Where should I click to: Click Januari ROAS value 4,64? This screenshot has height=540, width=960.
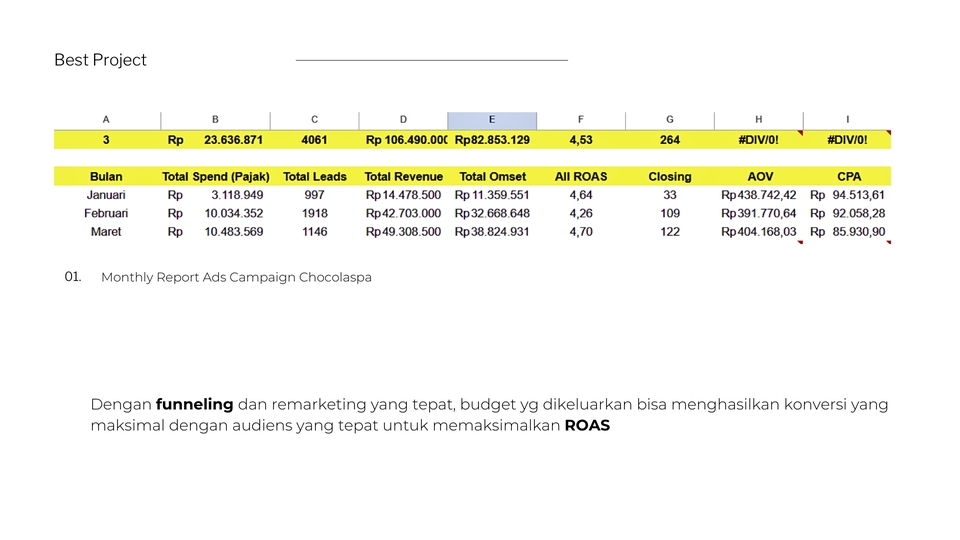pos(581,195)
